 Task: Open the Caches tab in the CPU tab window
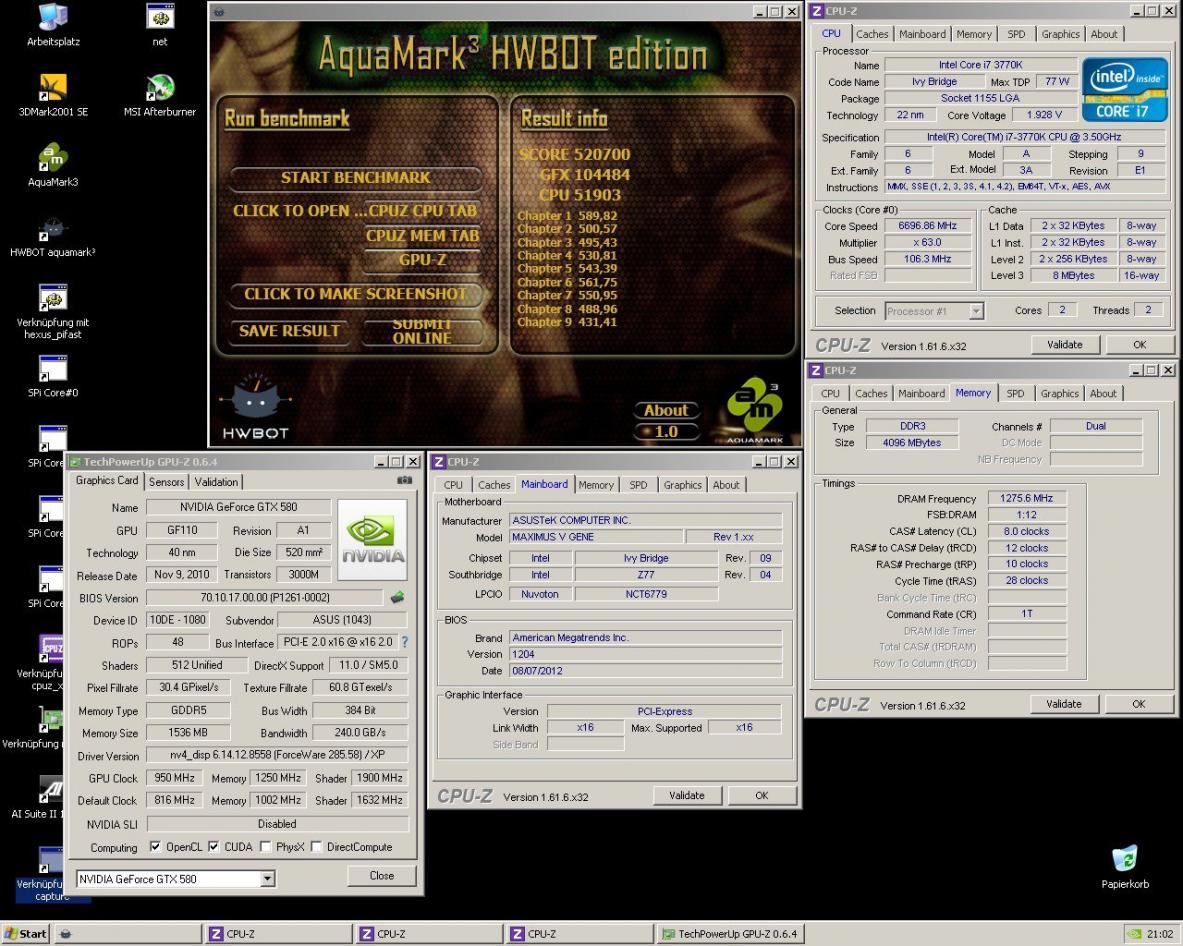[872, 34]
